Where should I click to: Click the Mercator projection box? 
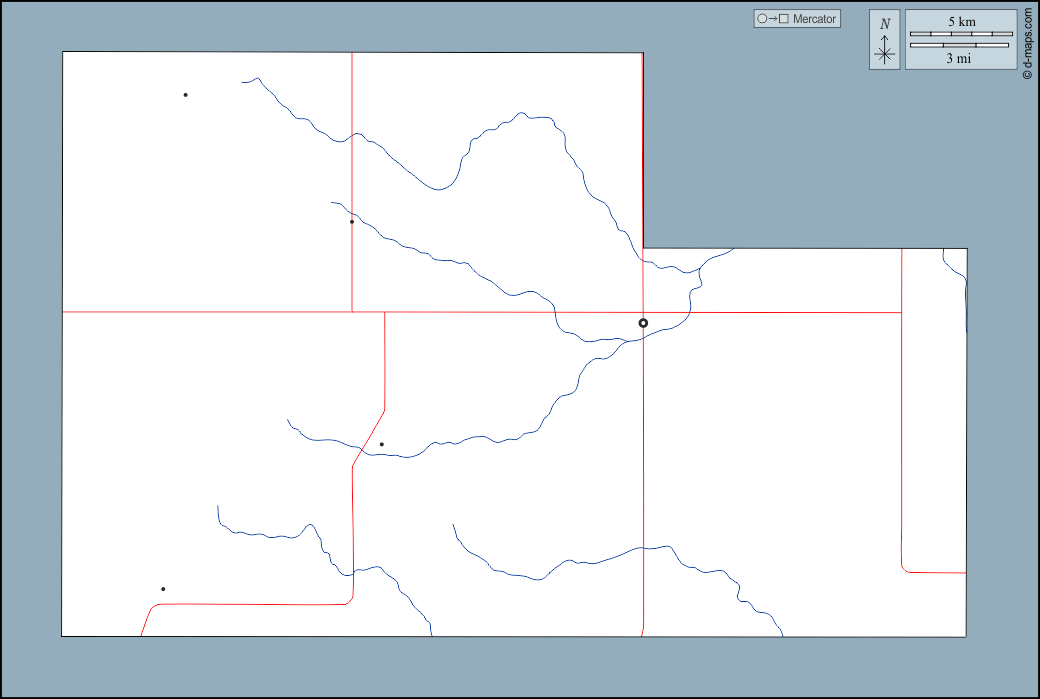click(797, 19)
